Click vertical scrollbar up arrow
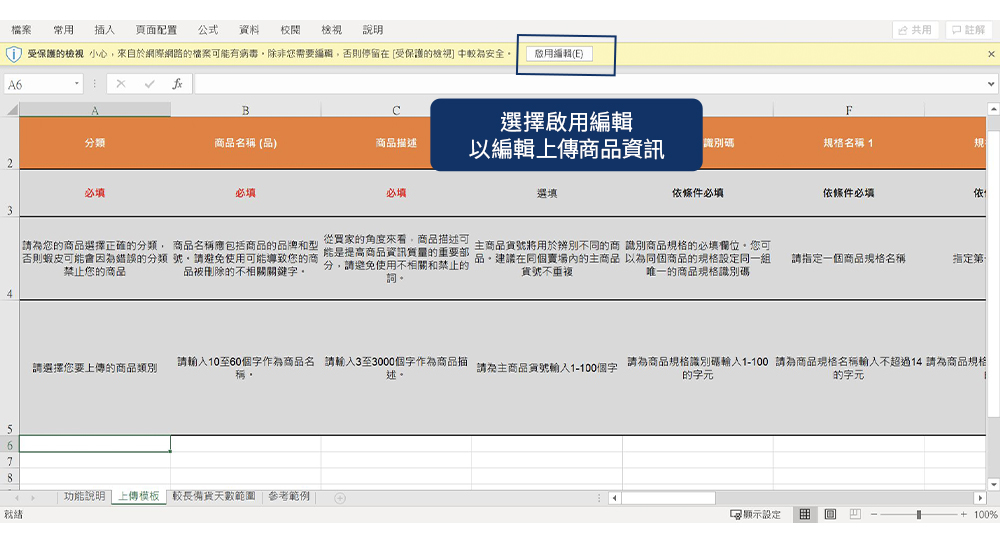Viewport: 1000px width, 543px height. click(x=994, y=110)
